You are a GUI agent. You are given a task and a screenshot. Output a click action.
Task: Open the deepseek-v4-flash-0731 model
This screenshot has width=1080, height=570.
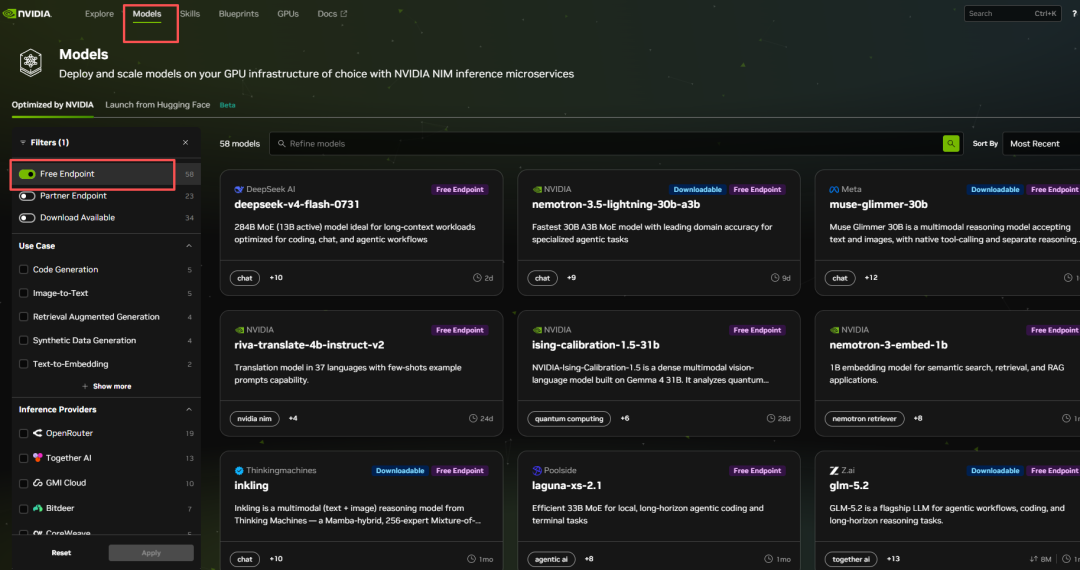[297, 204]
